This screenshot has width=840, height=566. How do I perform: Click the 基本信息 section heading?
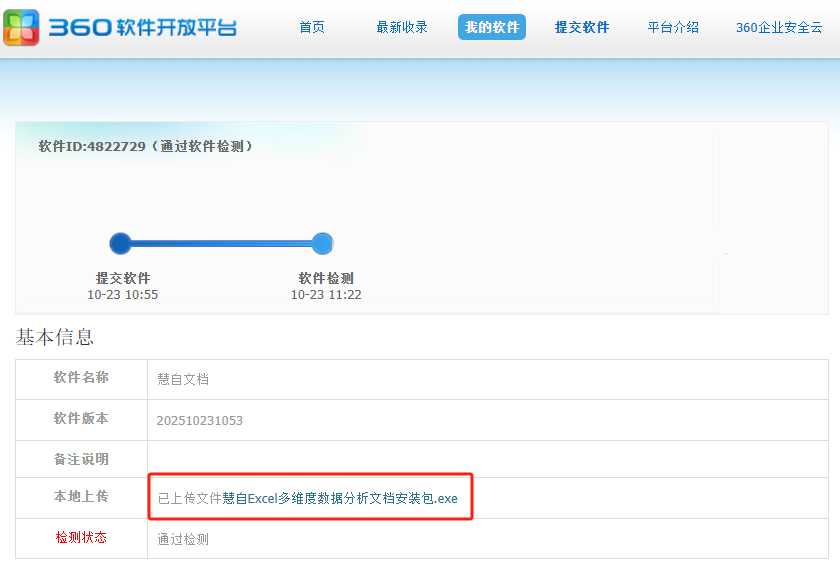click(55, 337)
